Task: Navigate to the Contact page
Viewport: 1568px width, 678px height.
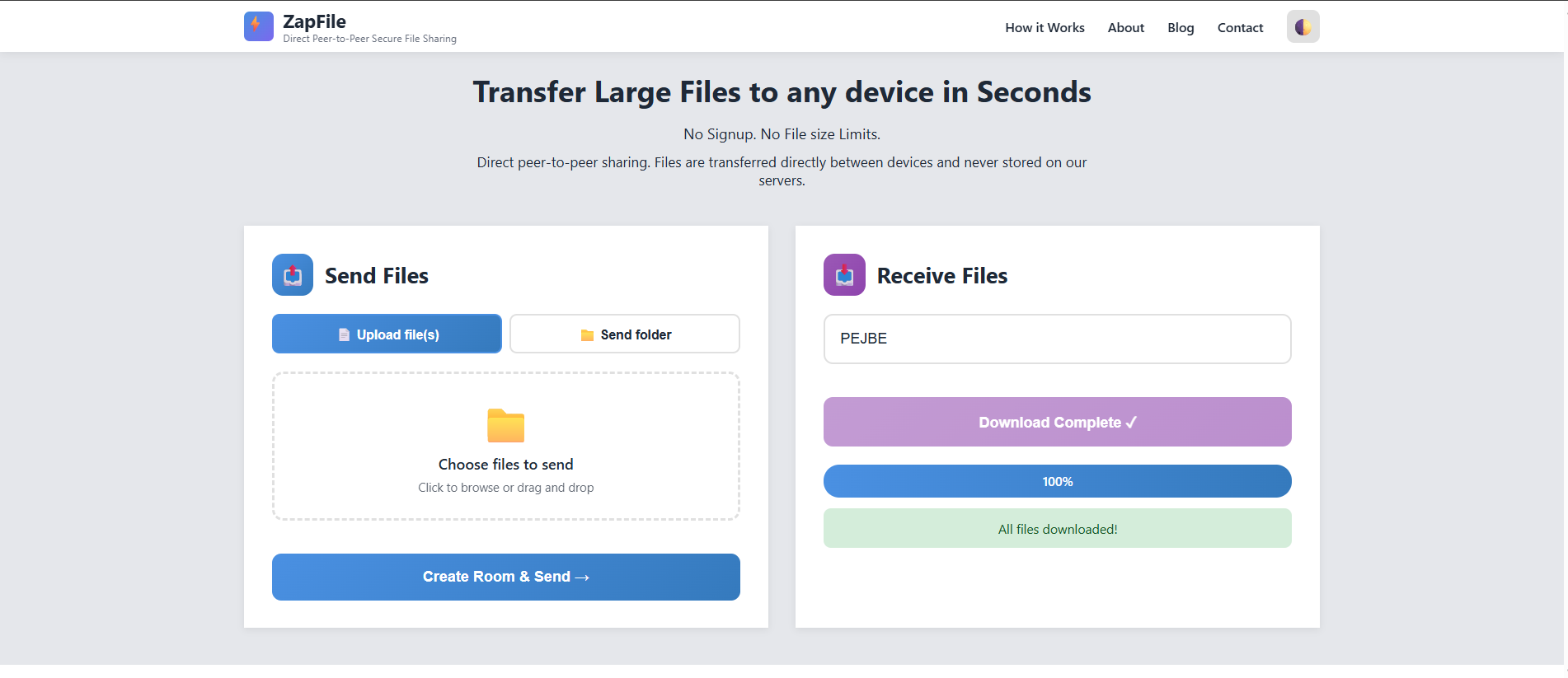Action: click(1240, 28)
